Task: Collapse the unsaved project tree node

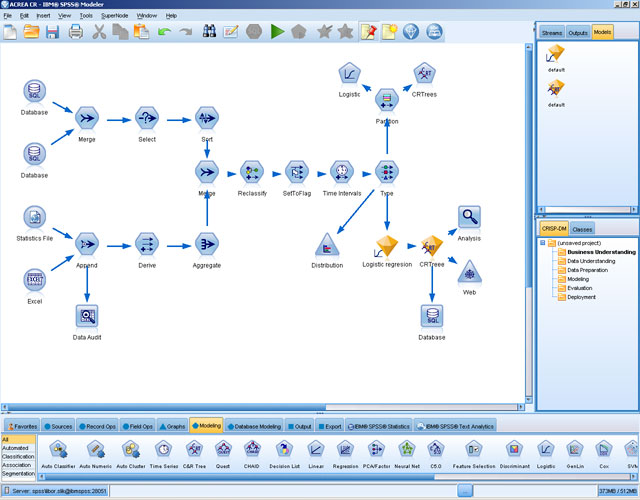Action: click(x=542, y=243)
